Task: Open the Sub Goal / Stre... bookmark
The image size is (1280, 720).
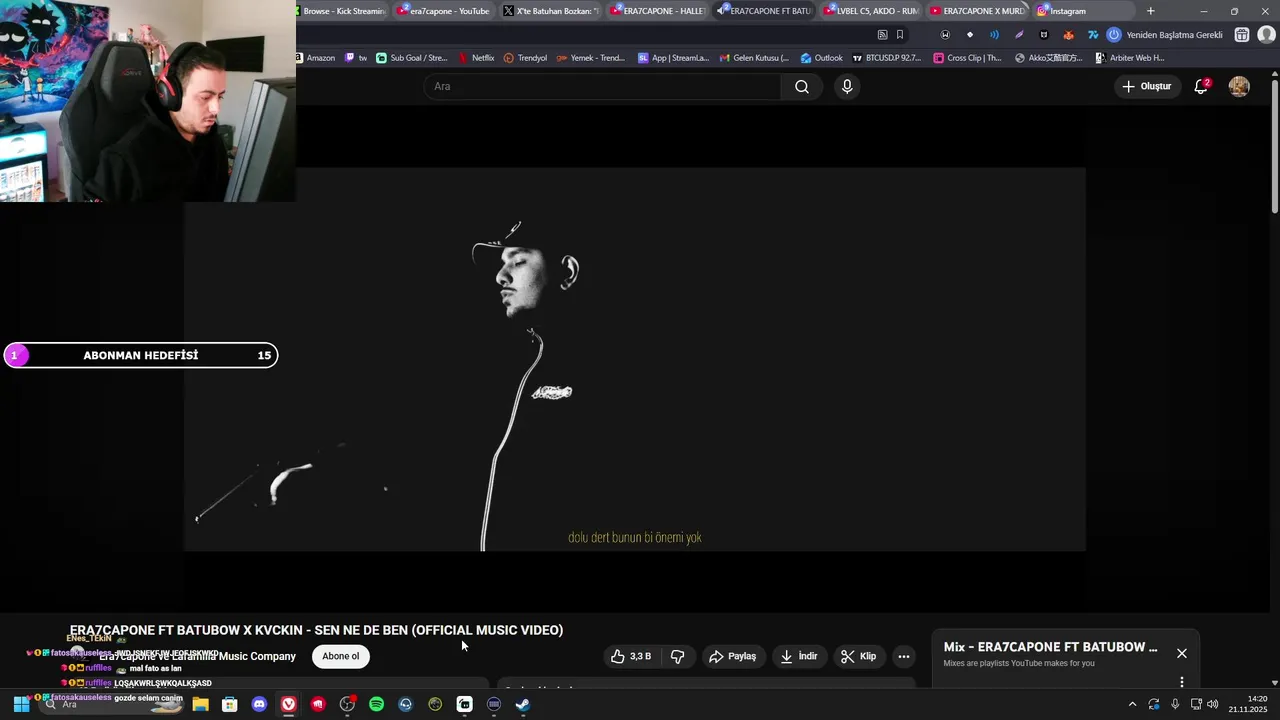Action: 412,58
